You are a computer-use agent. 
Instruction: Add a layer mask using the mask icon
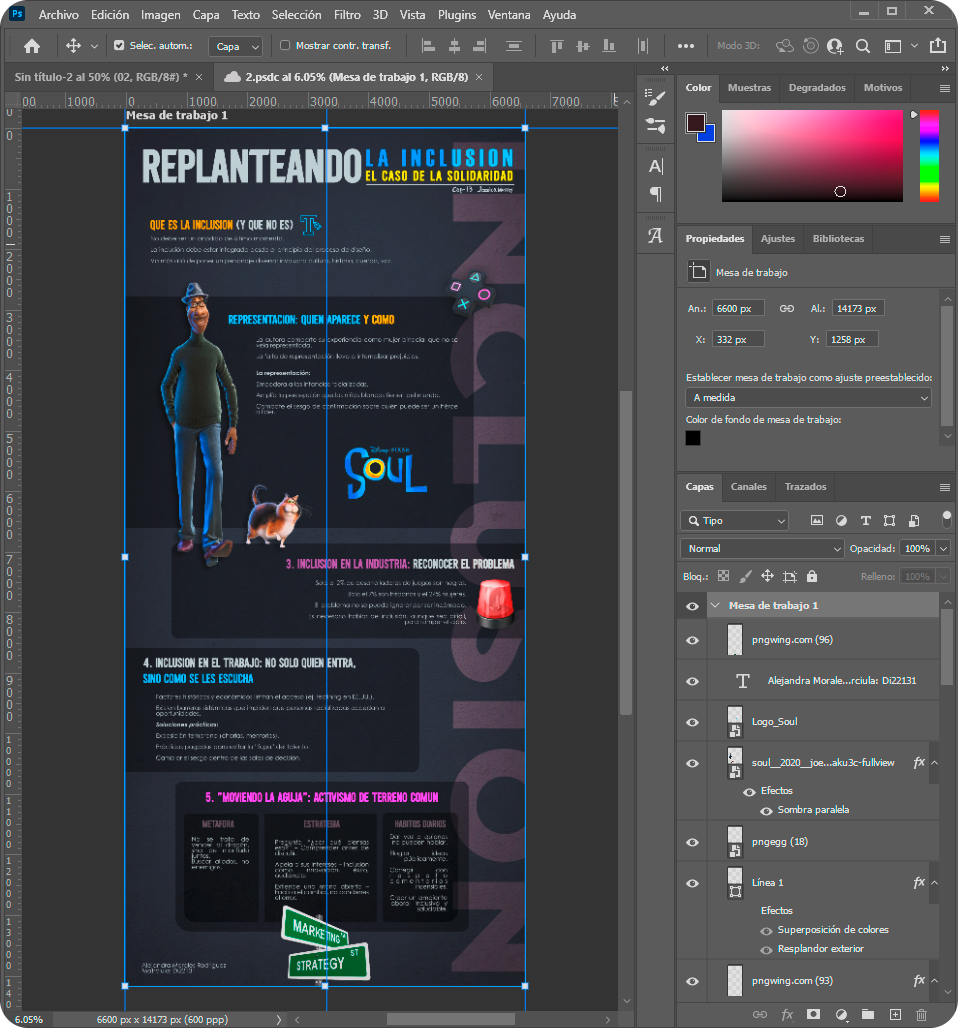tap(813, 1014)
